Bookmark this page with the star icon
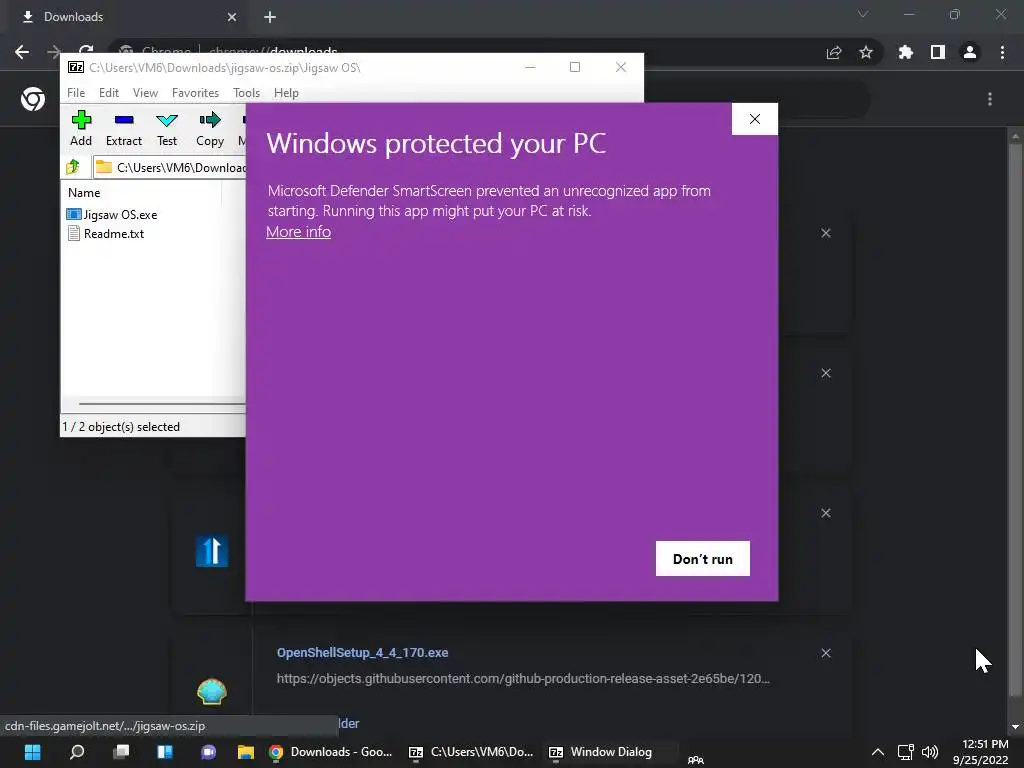Screen dimensions: 1024x768 pyautogui.click(x=866, y=52)
